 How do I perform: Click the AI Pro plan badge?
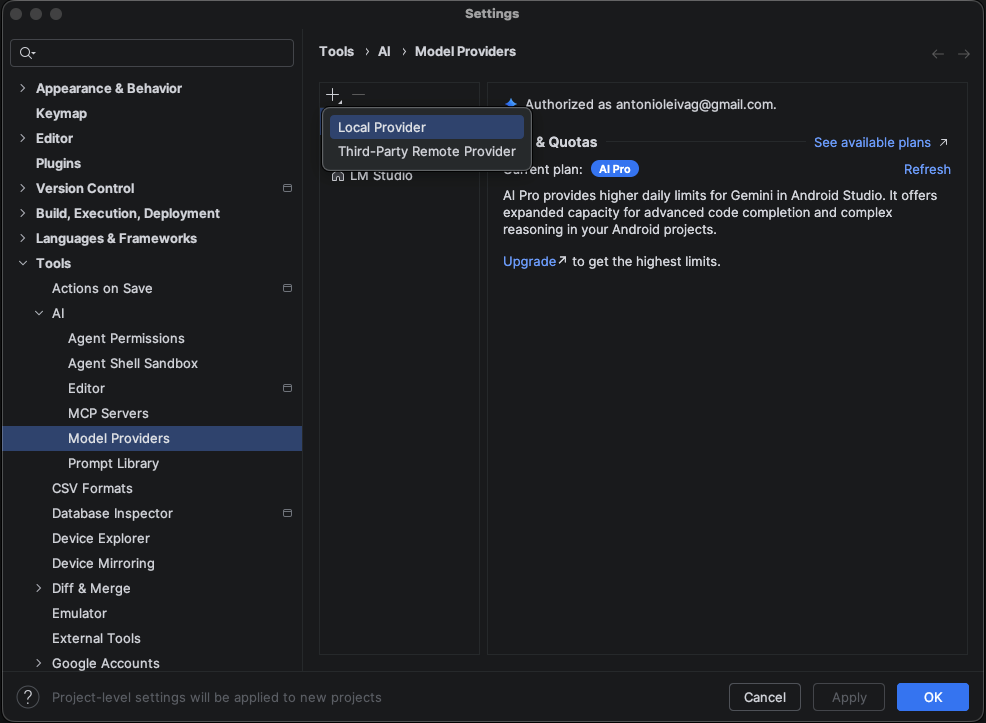tap(614, 169)
